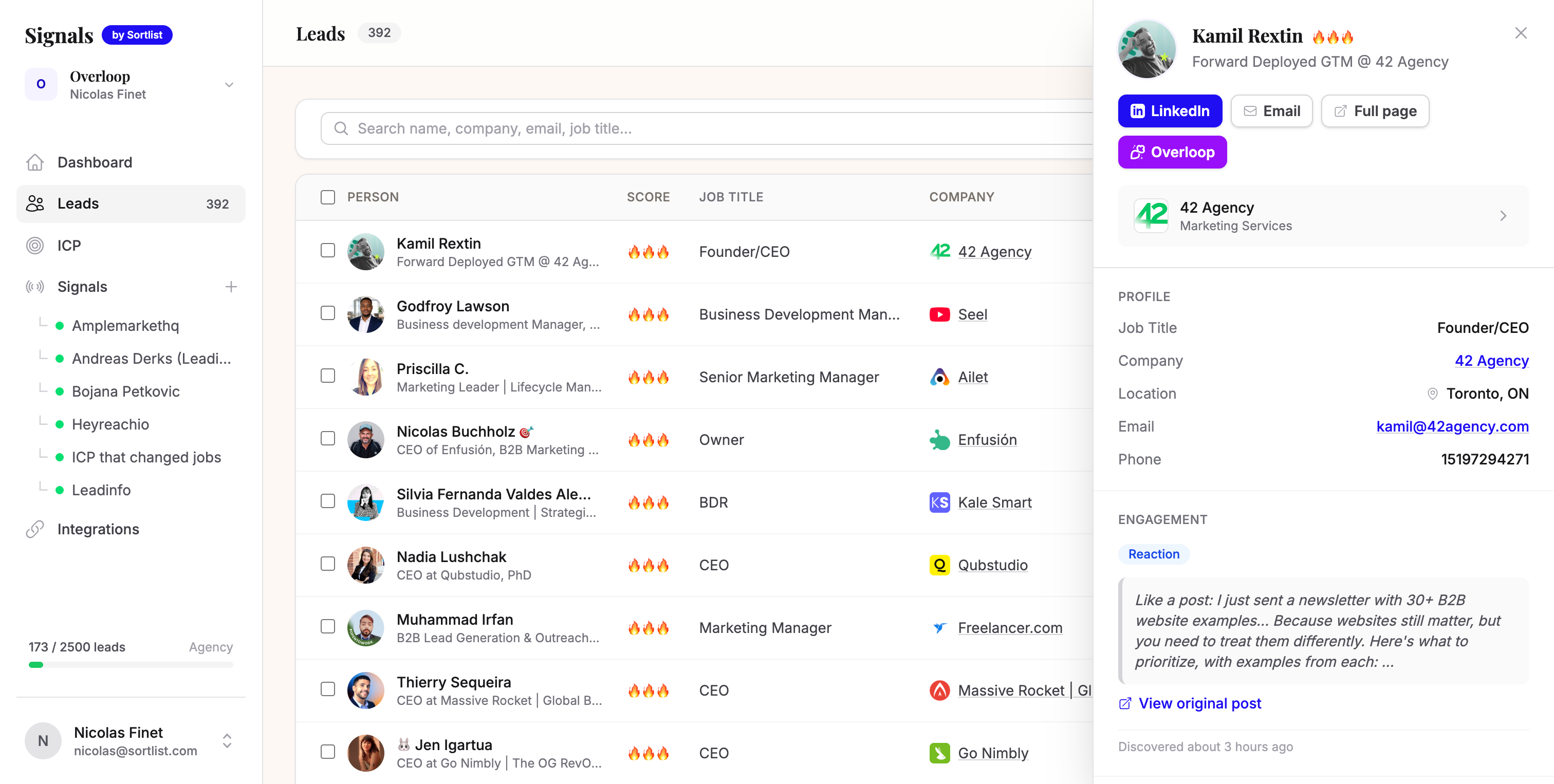
Task: Click the Email button in detail panel
Action: (x=1272, y=111)
